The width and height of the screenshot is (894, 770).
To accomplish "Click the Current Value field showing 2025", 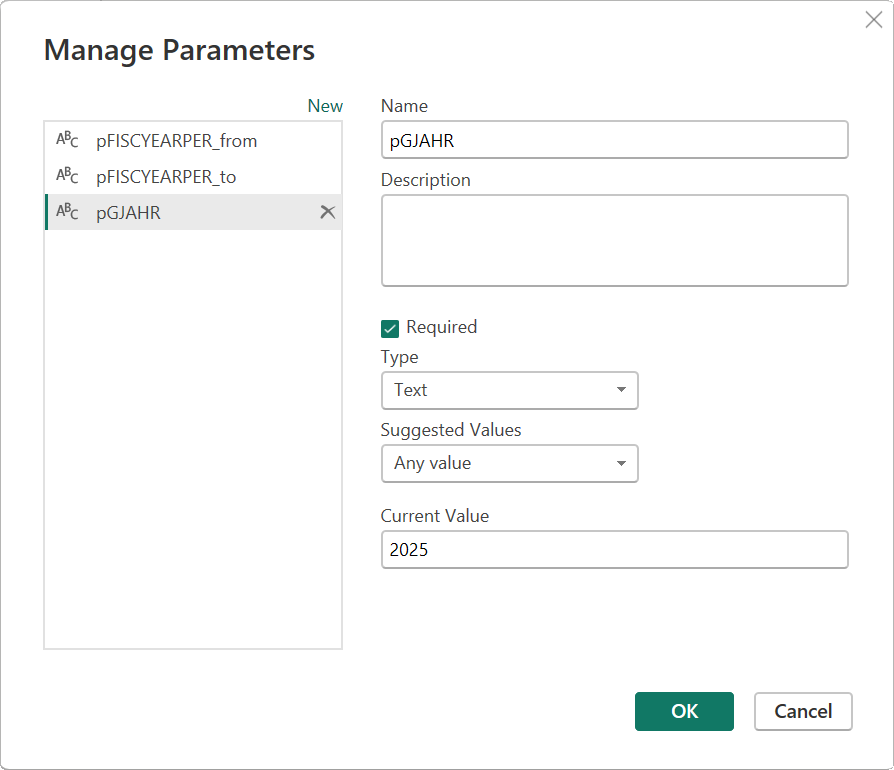I will 614,549.
